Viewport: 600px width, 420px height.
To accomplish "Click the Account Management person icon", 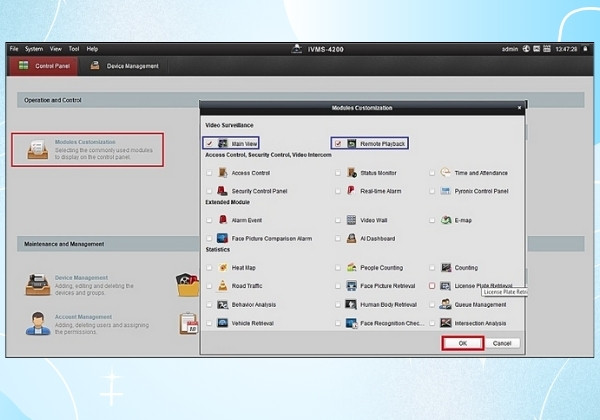I will pyautogui.click(x=38, y=324).
